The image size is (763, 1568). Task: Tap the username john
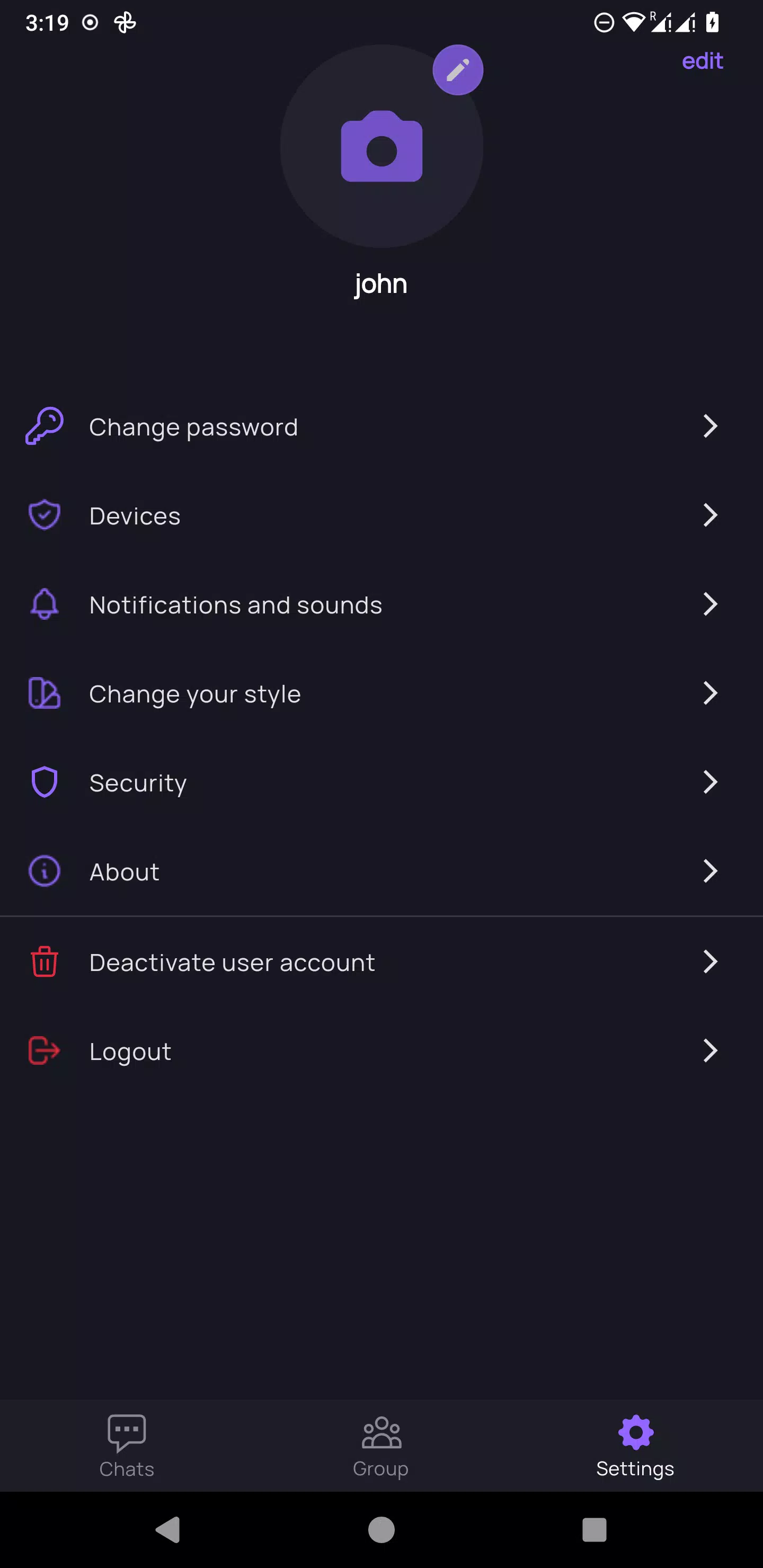point(381,283)
